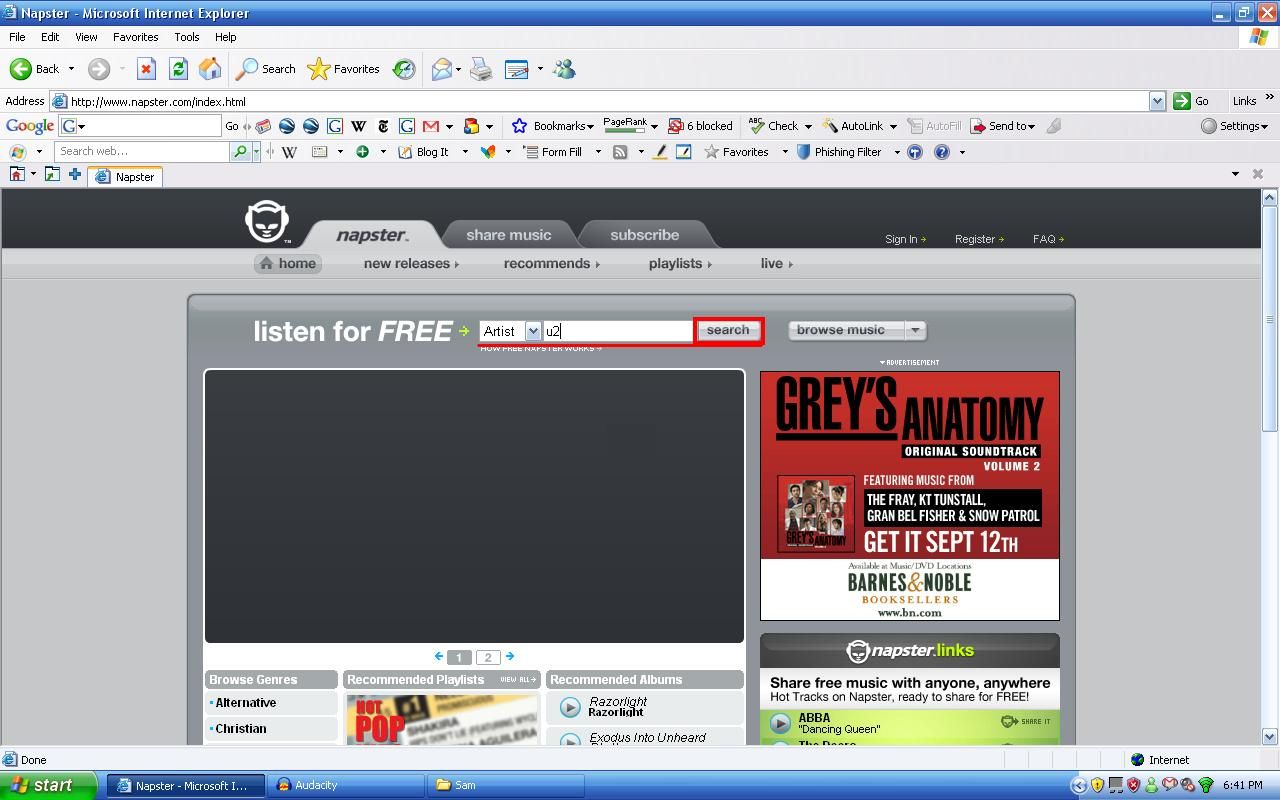This screenshot has width=1280, height=800.
Task: Open the File menu
Action: tap(17, 37)
